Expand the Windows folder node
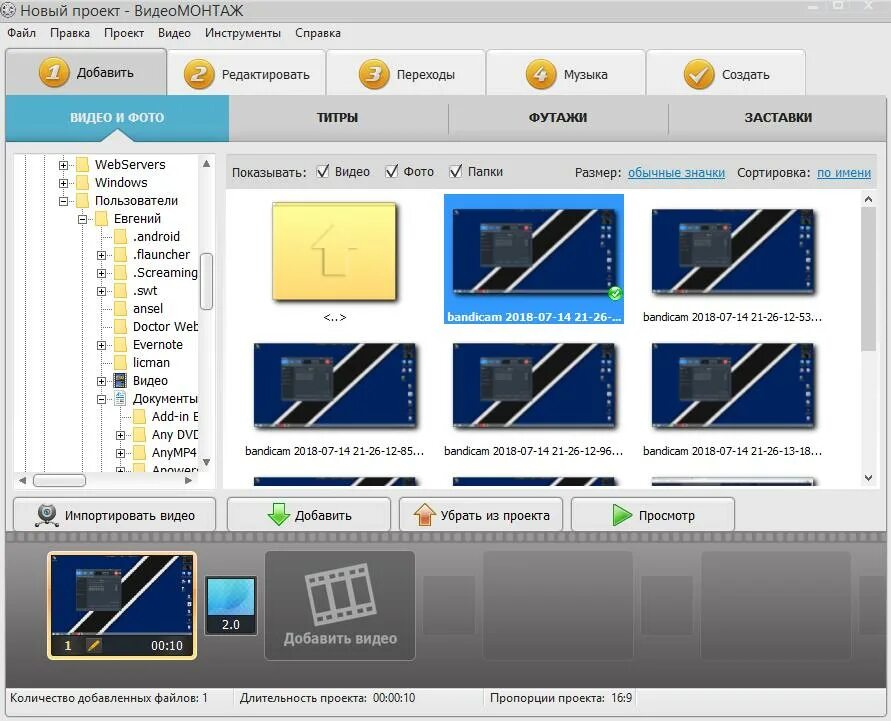 (64, 183)
